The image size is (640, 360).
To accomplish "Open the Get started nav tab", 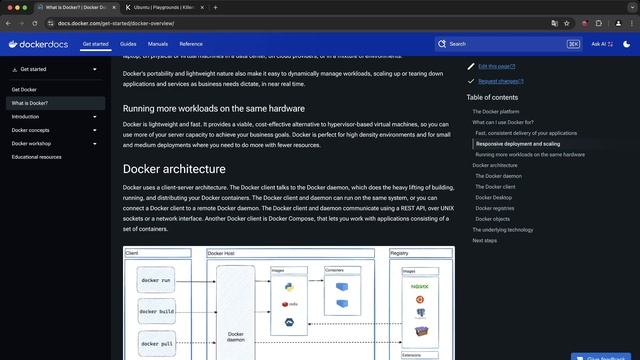I will (96, 44).
